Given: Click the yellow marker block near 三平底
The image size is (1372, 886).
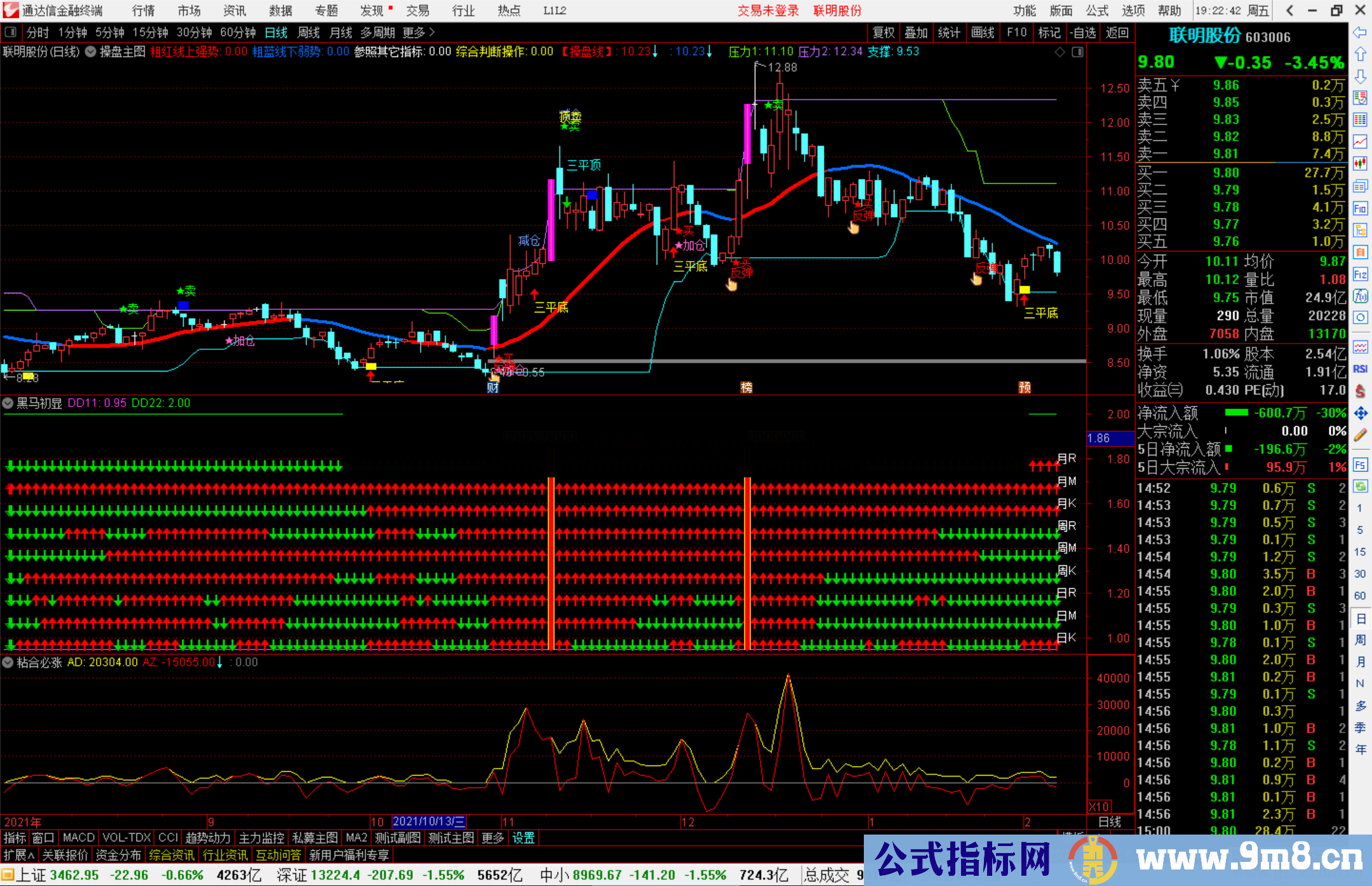Looking at the screenshot, I should pos(1025,290).
